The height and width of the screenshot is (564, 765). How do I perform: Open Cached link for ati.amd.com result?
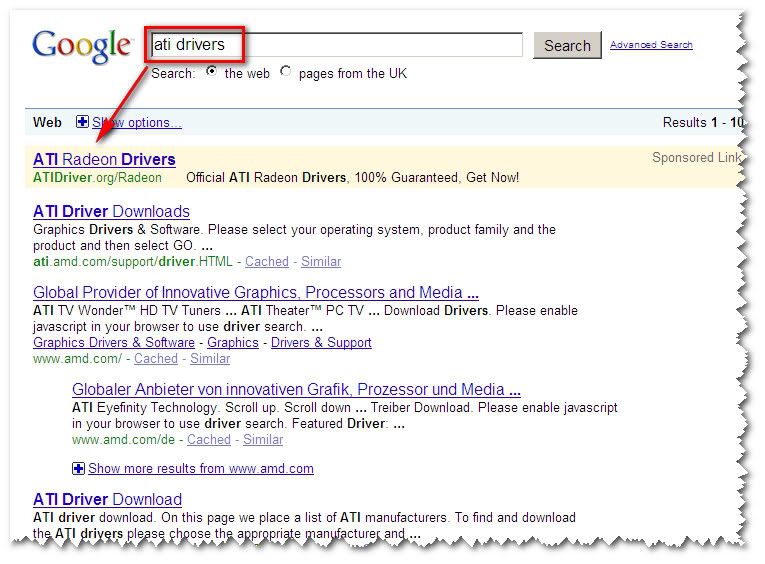[x=267, y=262]
